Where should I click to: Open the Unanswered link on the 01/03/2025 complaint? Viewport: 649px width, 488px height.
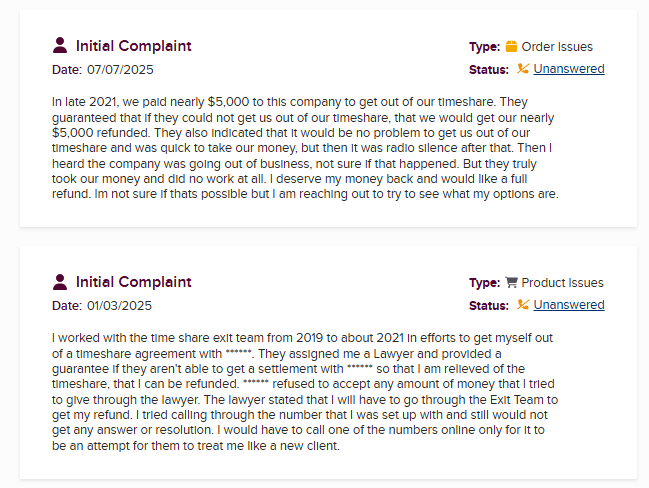[x=569, y=305]
